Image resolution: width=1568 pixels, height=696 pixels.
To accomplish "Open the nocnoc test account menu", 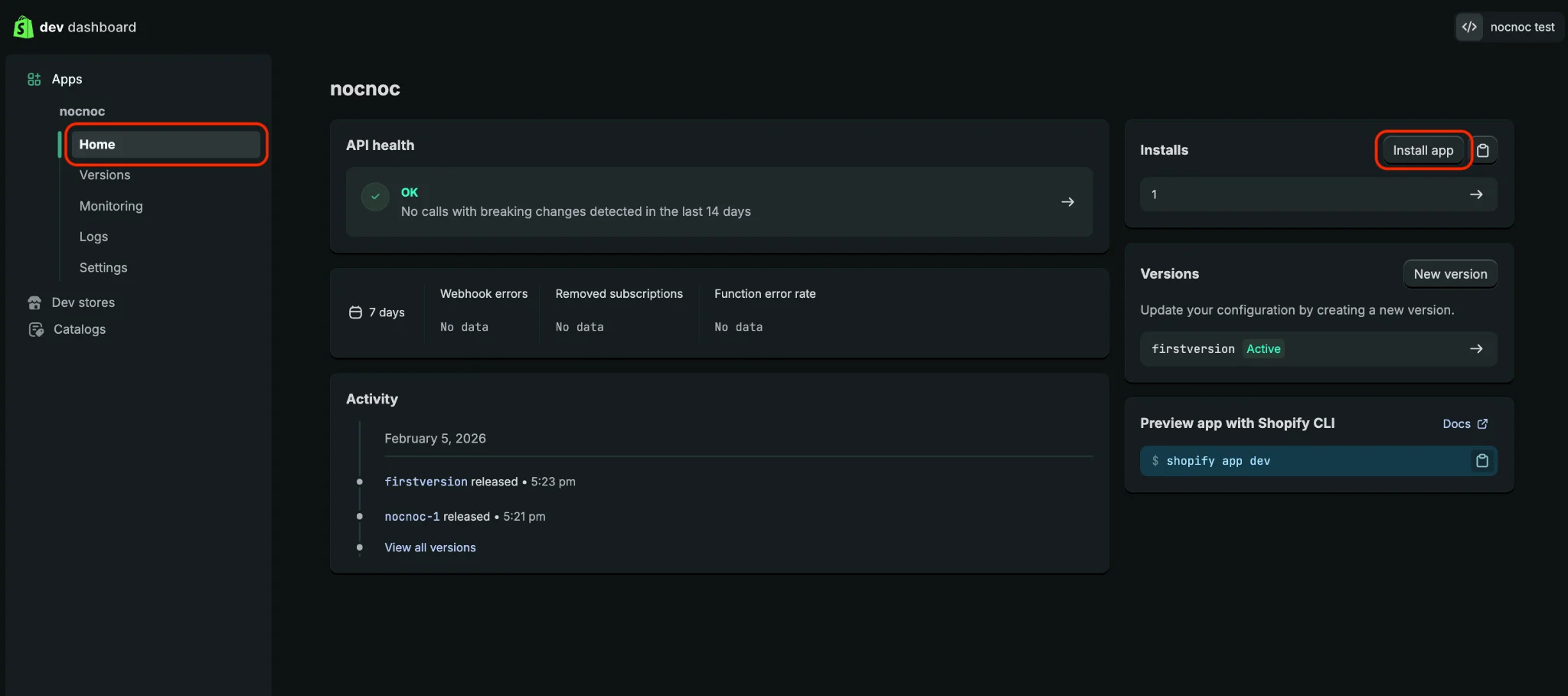I will (x=1508, y=28).
